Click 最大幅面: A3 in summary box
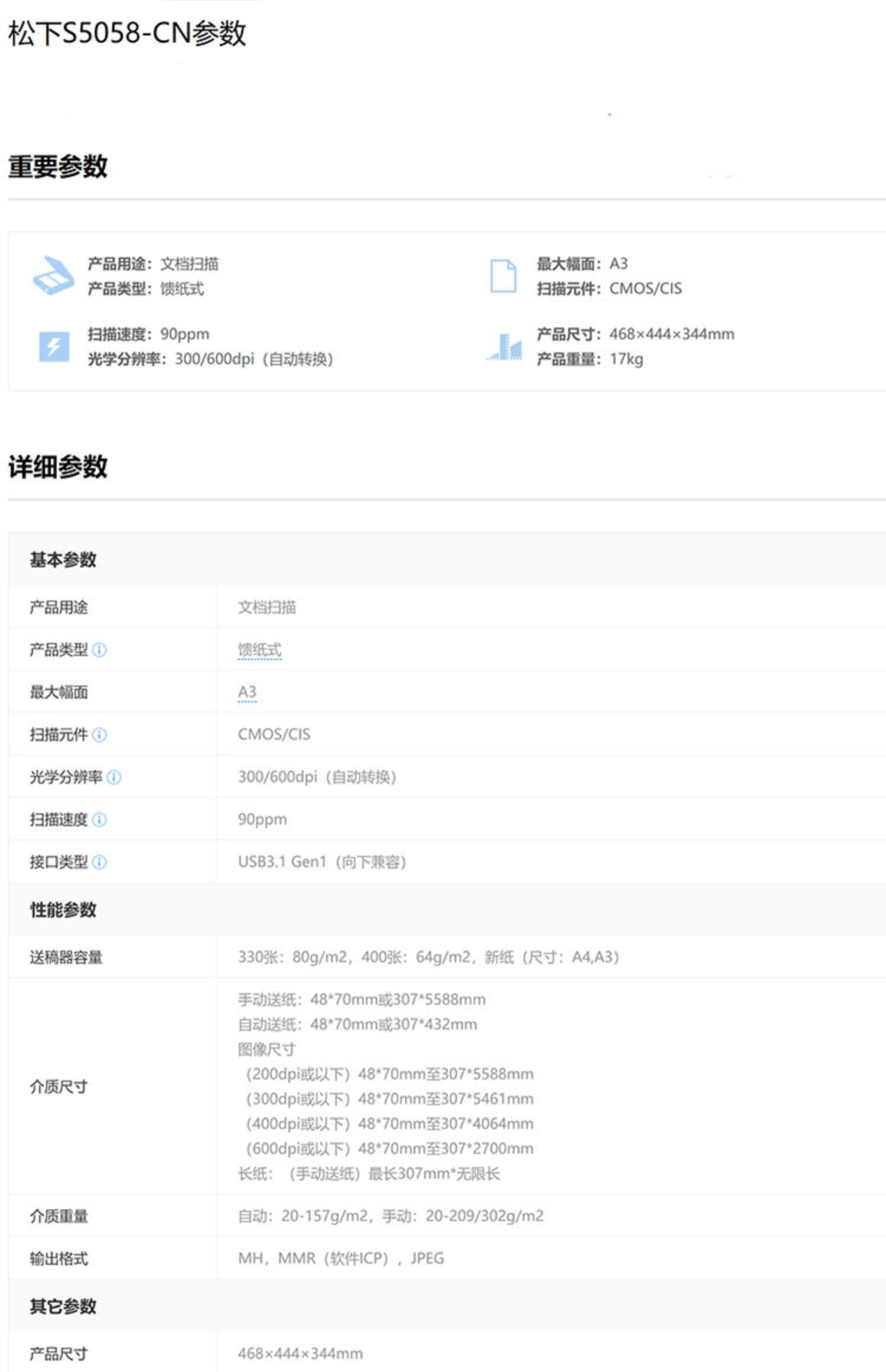 point(582,264)
